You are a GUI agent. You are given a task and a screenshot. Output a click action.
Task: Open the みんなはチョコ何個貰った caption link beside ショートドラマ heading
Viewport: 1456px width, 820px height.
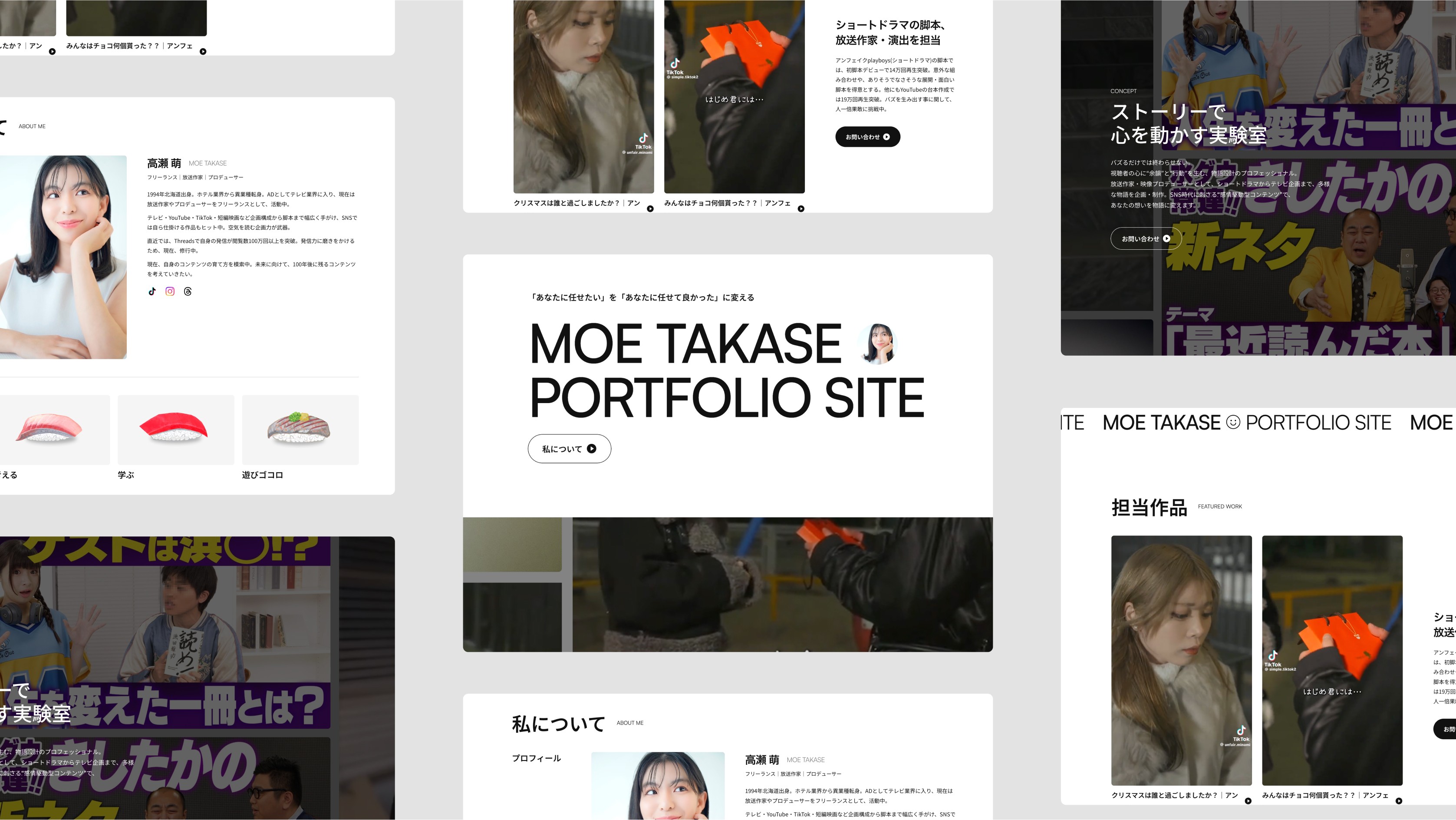pos(728,203)
